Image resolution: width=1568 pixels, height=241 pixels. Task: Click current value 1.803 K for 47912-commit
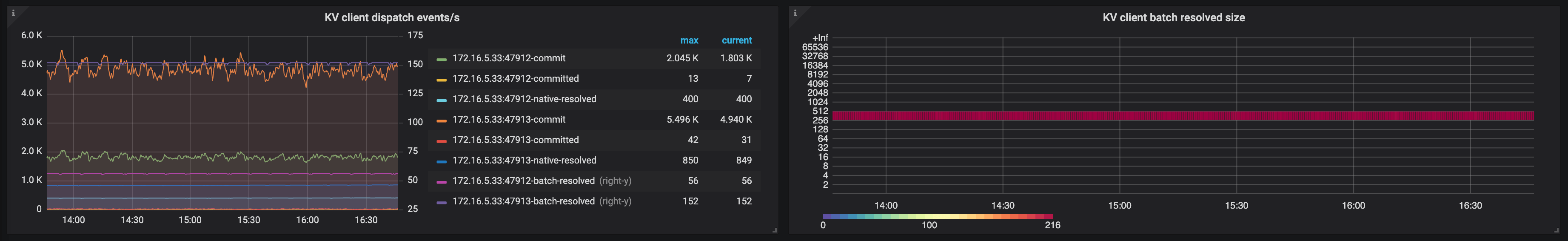pos(736,58)
